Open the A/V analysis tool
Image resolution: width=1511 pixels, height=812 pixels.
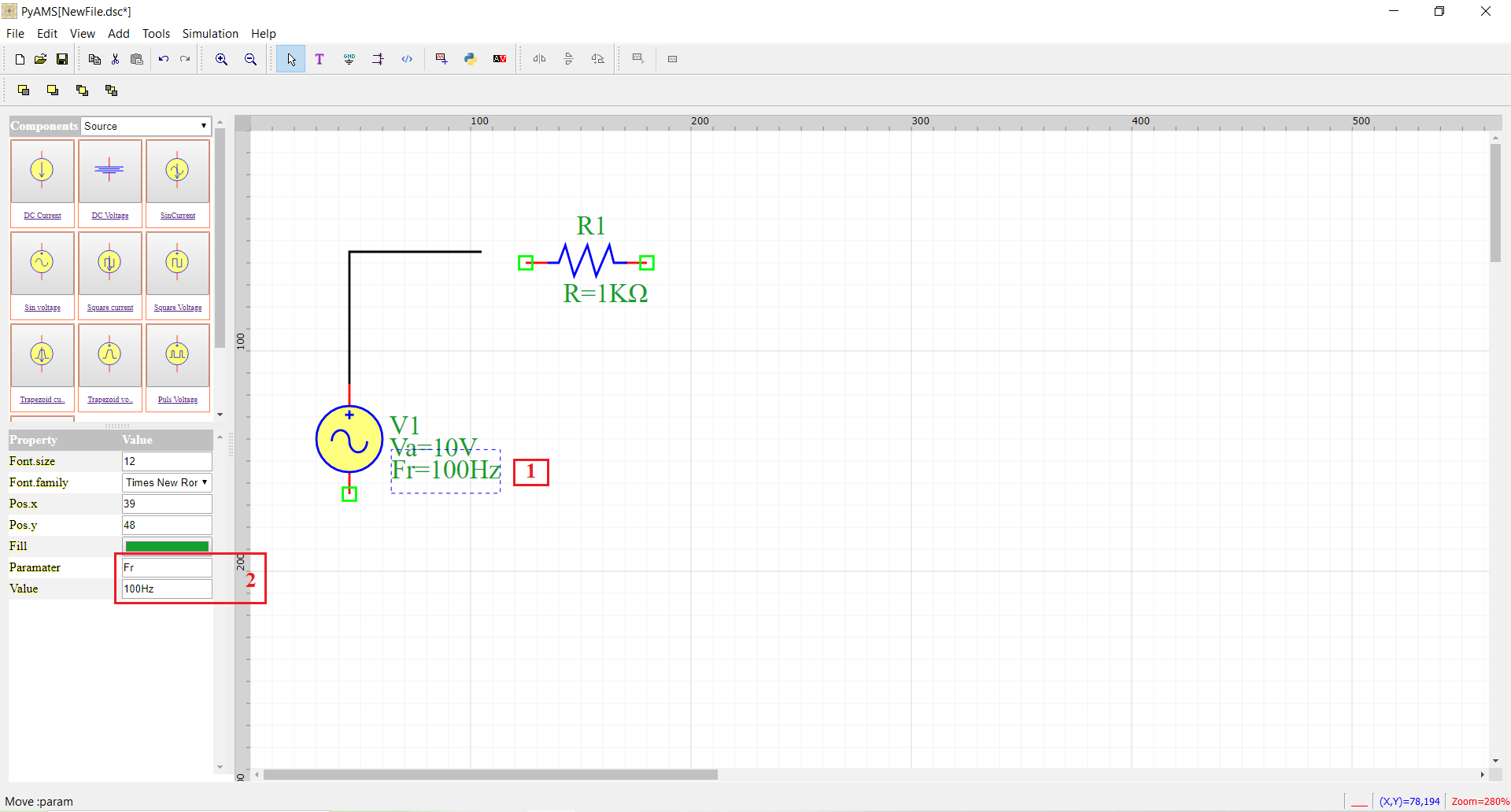500,59
